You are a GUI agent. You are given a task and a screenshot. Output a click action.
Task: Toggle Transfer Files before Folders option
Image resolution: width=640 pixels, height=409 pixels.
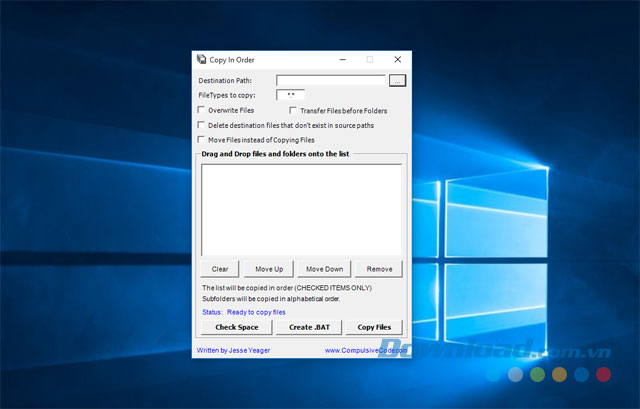point(293,110)
